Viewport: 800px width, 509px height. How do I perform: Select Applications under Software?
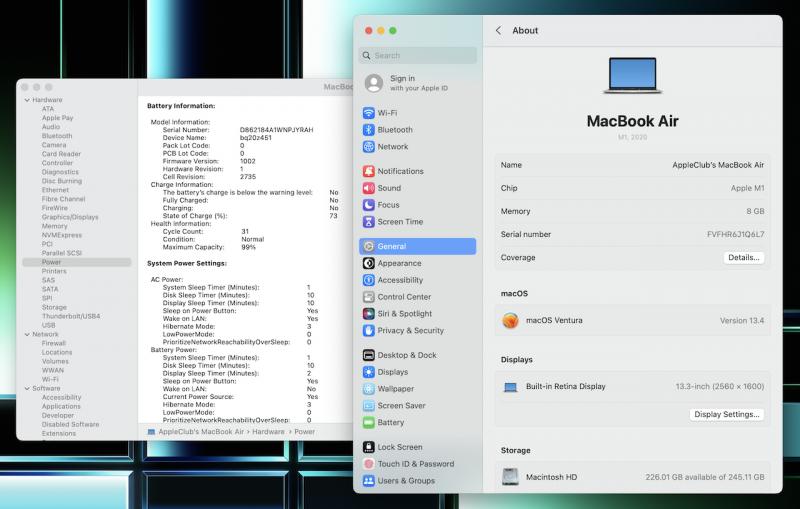pyautogui.click(x=61, y=406)
